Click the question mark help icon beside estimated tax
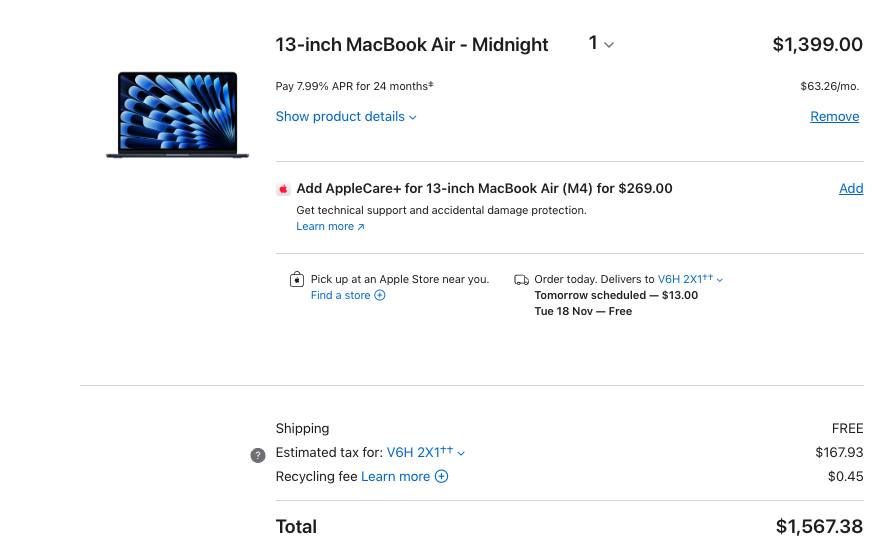The width and height of the screenshot is (890, 549). (x=258, y=455)
